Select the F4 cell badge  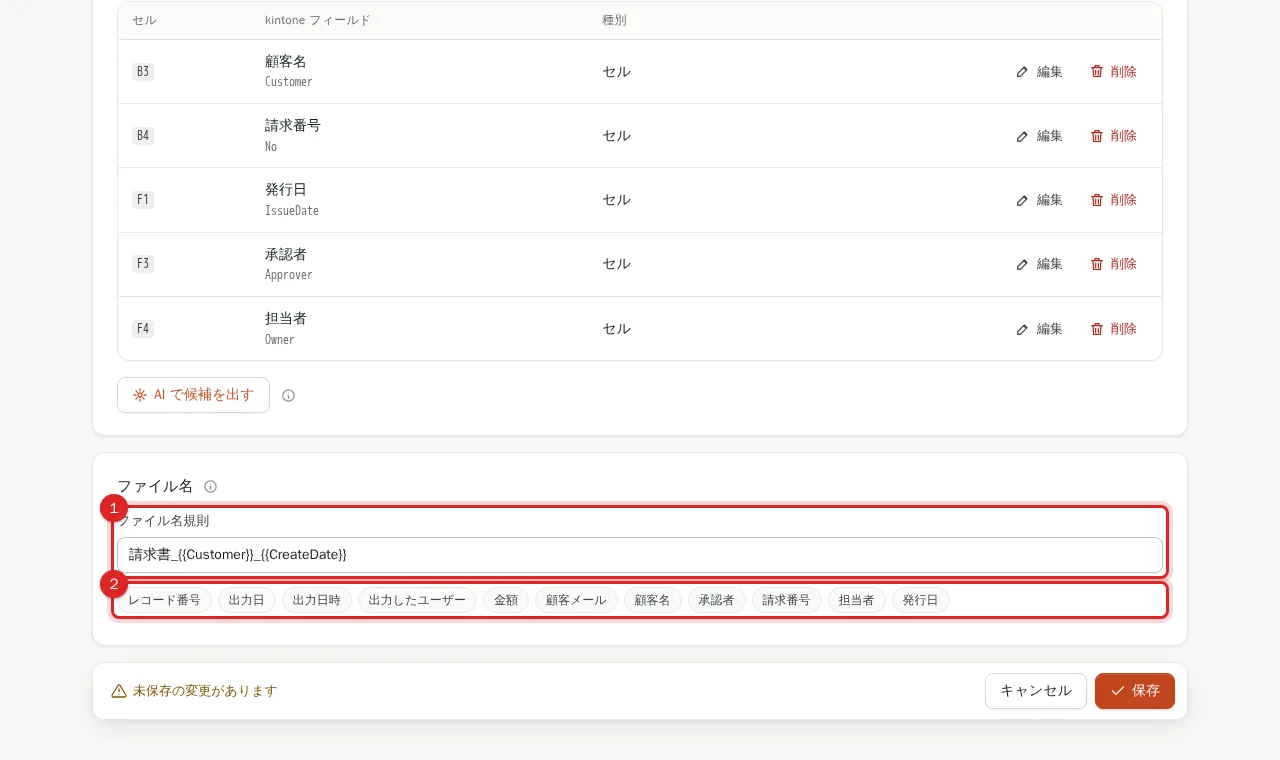click(x=143, y=329)
